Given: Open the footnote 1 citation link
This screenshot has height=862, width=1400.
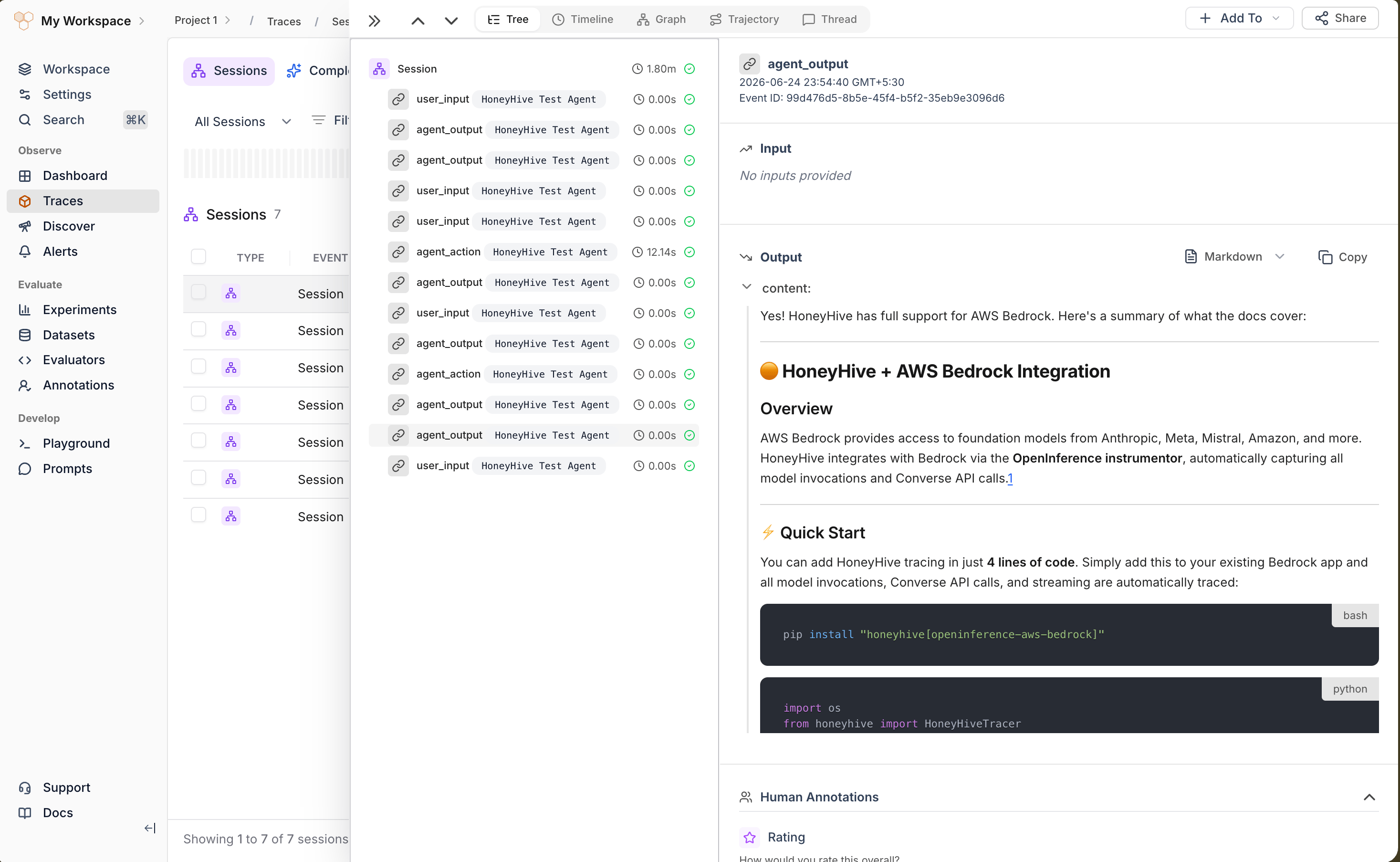Looking at the screenshot, I should tap(1010, 478).
